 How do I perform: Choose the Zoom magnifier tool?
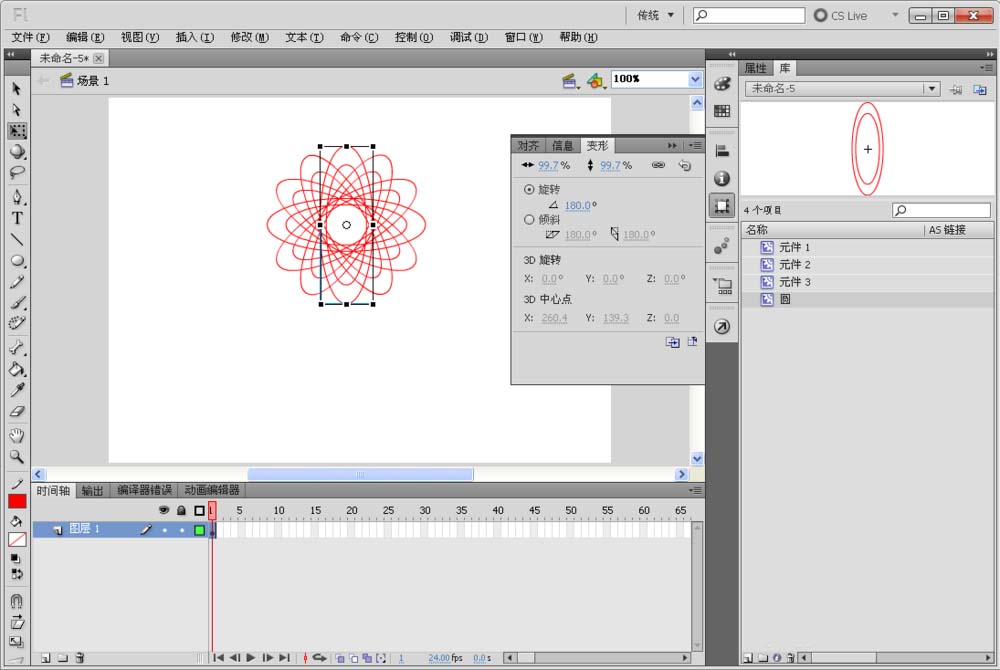[x=17, y=456]
